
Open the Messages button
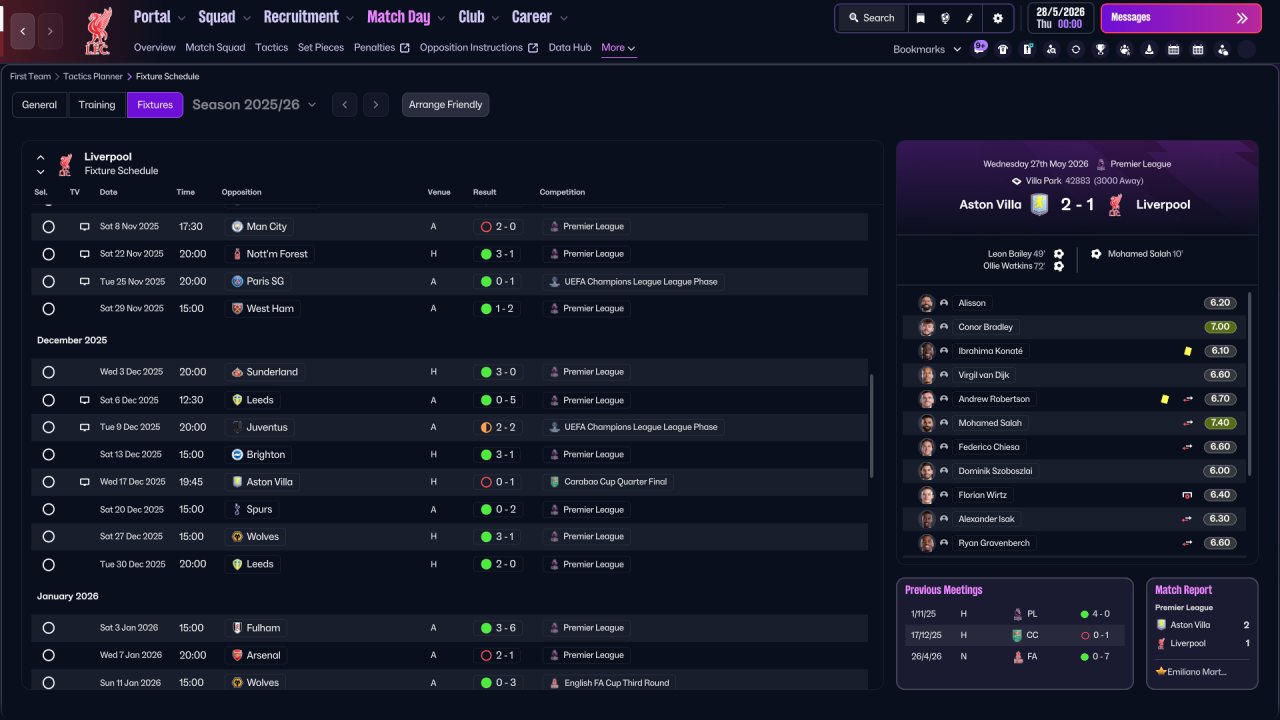[x=1180, y=18]
